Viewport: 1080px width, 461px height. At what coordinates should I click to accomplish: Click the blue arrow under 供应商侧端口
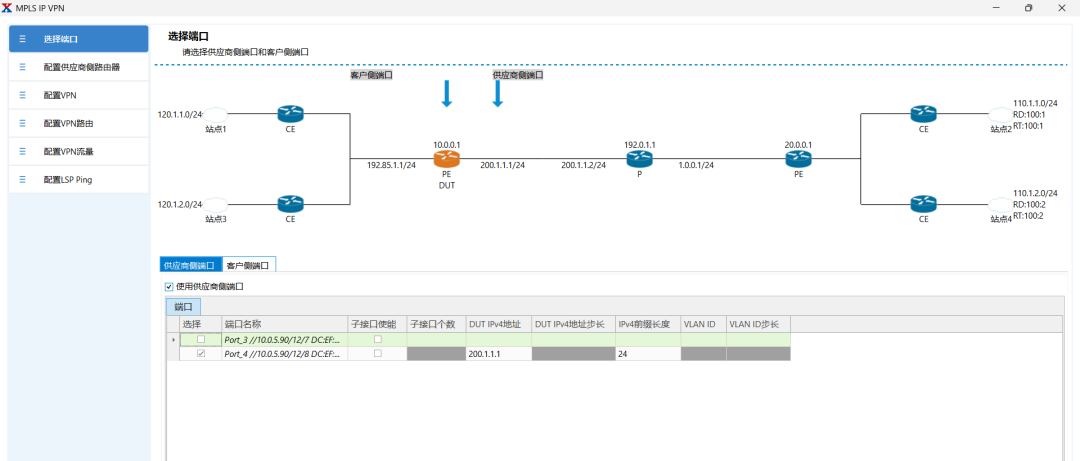(x=497, y=93)
